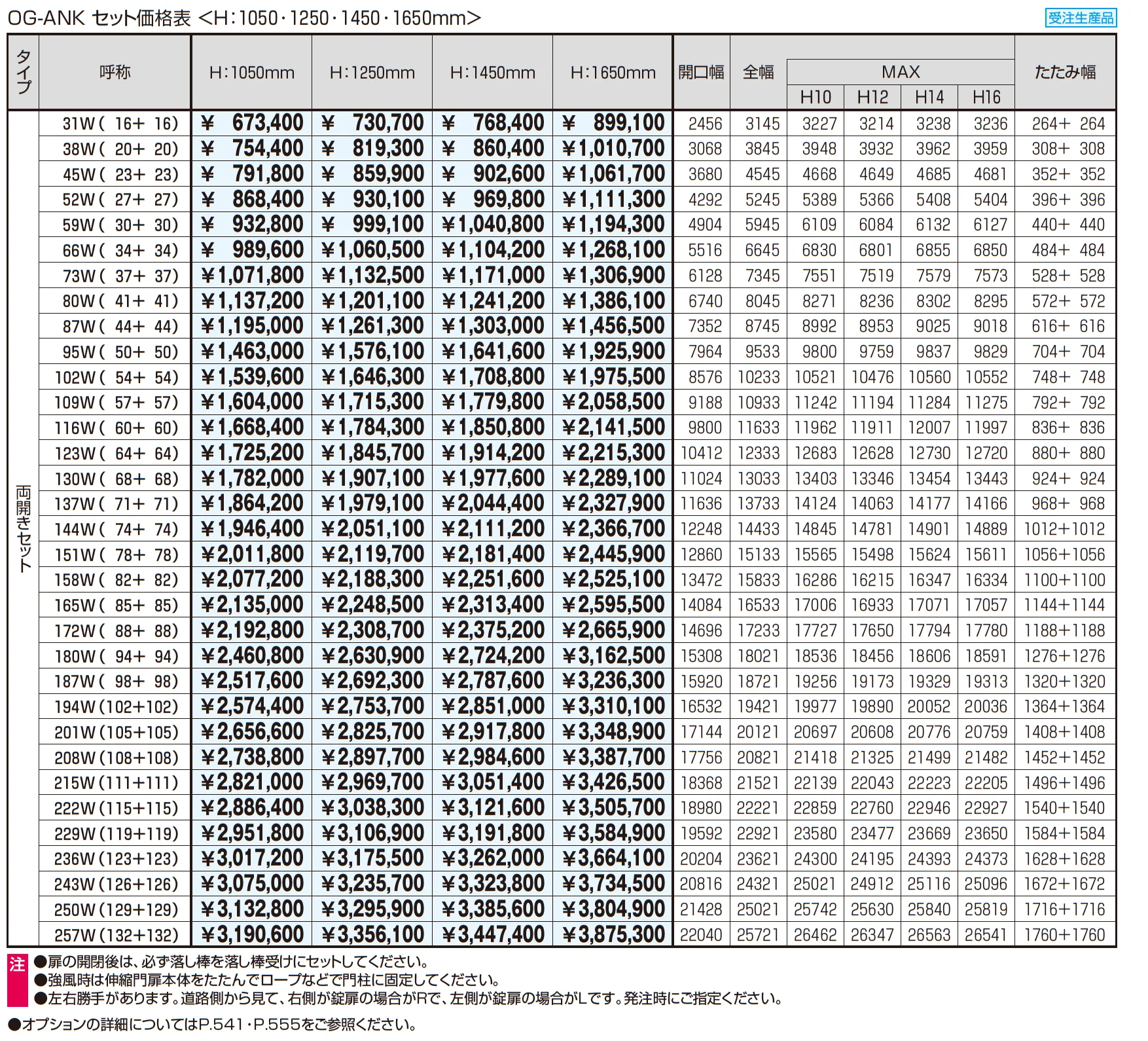Image resolution: width=1148 pixels, height=1041 pixels.
Task: Click the price ¥3,121,600 in the 222W row
Action: point(493,808)
